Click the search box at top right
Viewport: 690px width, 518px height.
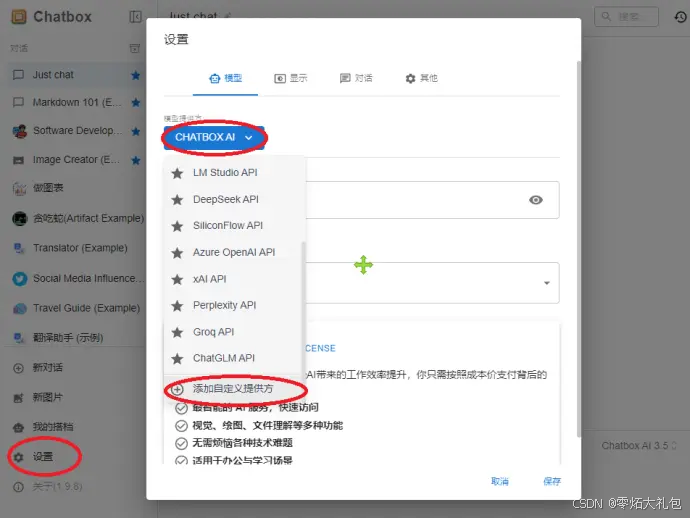626,17
